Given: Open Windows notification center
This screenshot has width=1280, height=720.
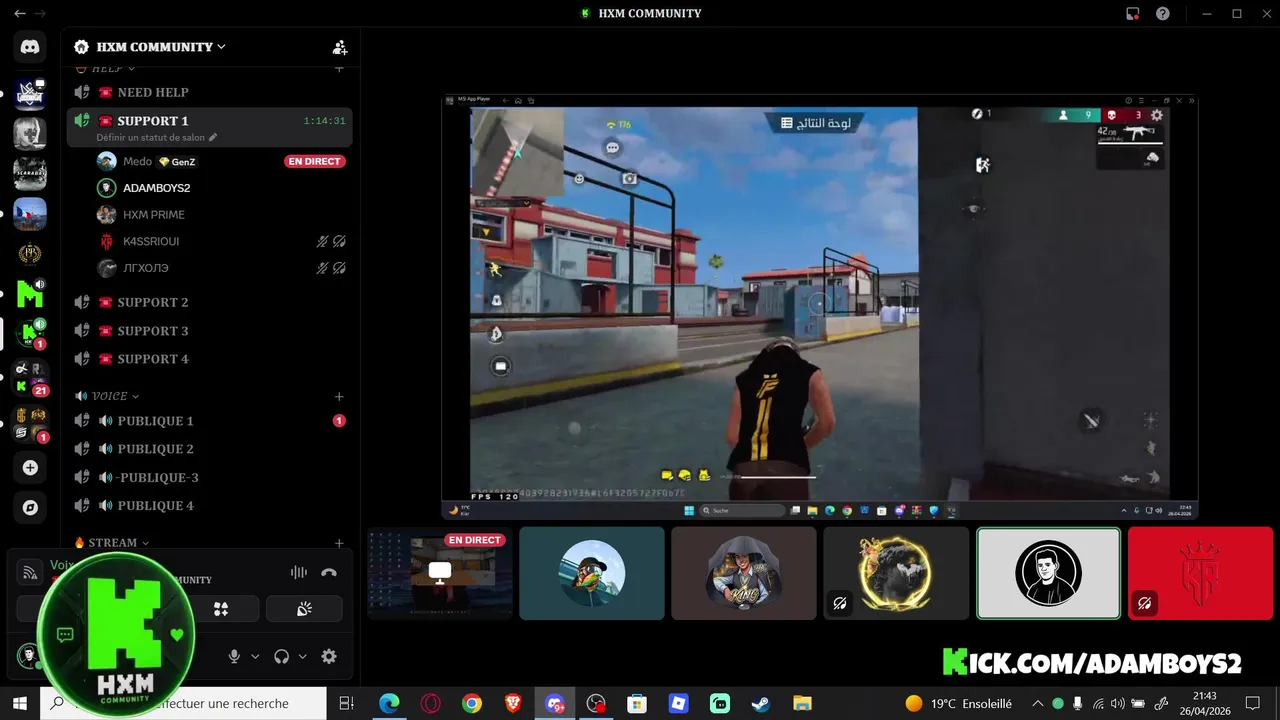Looking at the screenshot, I should [x=1252, y=704].
